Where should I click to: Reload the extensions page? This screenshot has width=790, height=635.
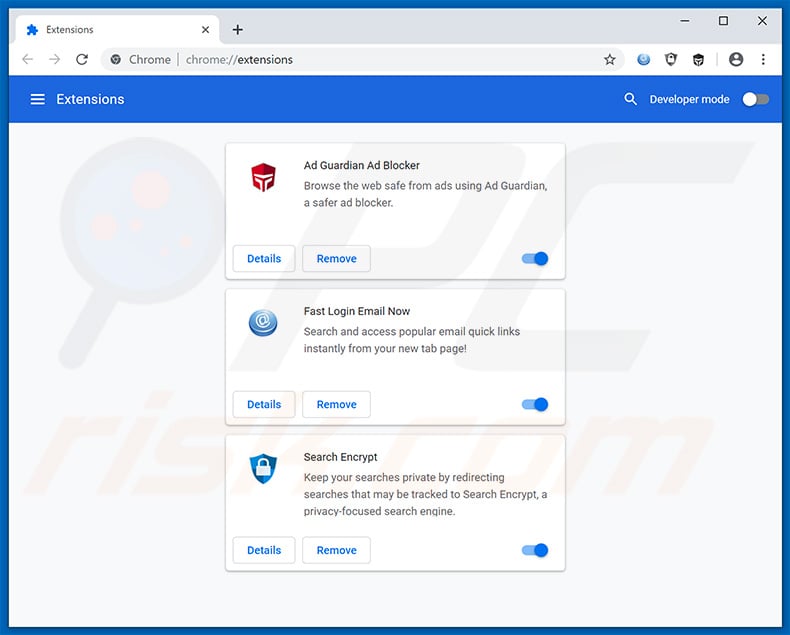tap(82, 59)
